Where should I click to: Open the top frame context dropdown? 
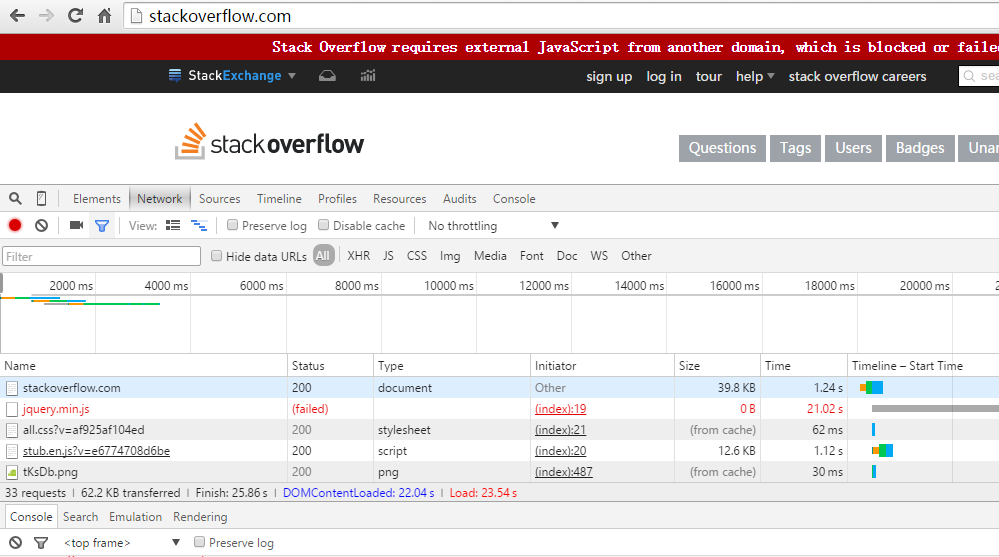(x=122, y=543)
